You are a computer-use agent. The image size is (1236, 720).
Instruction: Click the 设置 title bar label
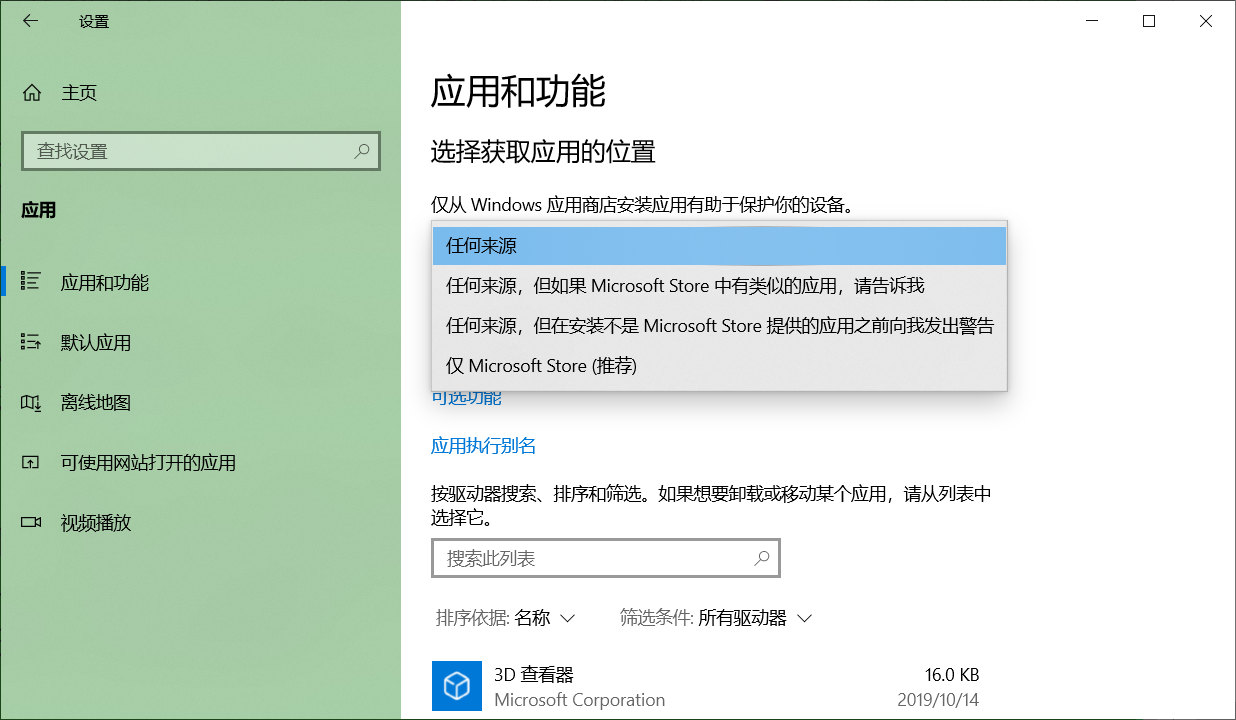(x=93, y=20)
